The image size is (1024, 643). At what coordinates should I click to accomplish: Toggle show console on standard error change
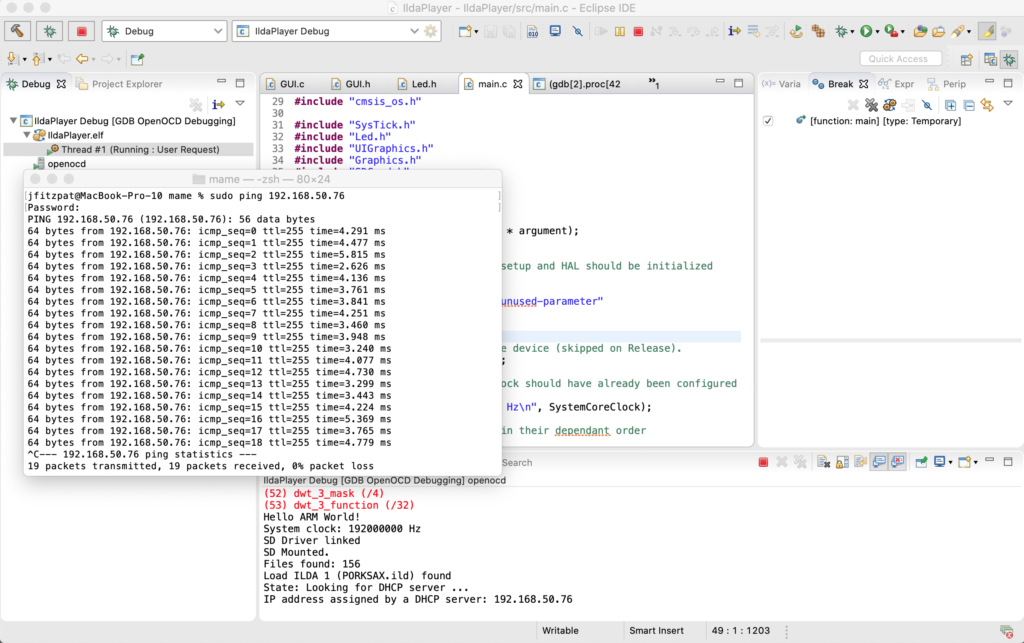coord(897,462)
